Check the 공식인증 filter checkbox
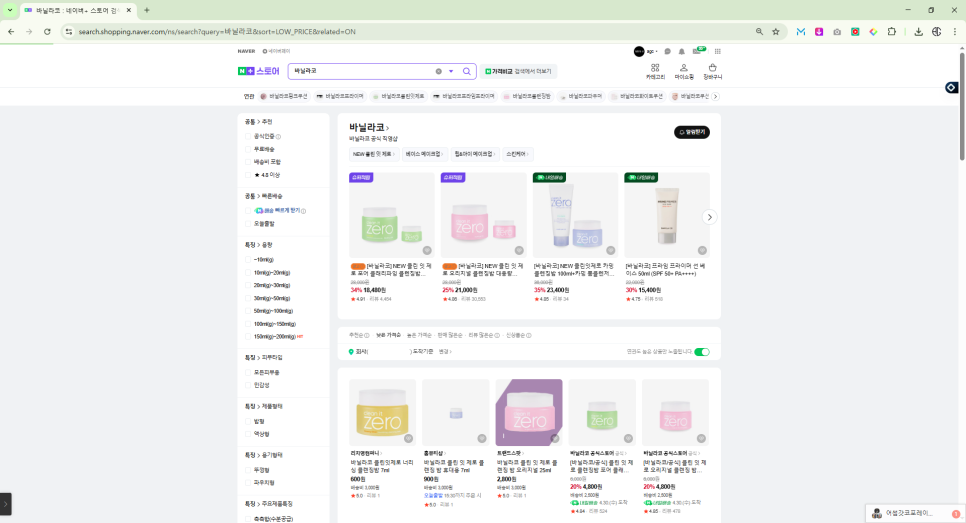Viewport: 966px width, 523px height. (248, 137)
